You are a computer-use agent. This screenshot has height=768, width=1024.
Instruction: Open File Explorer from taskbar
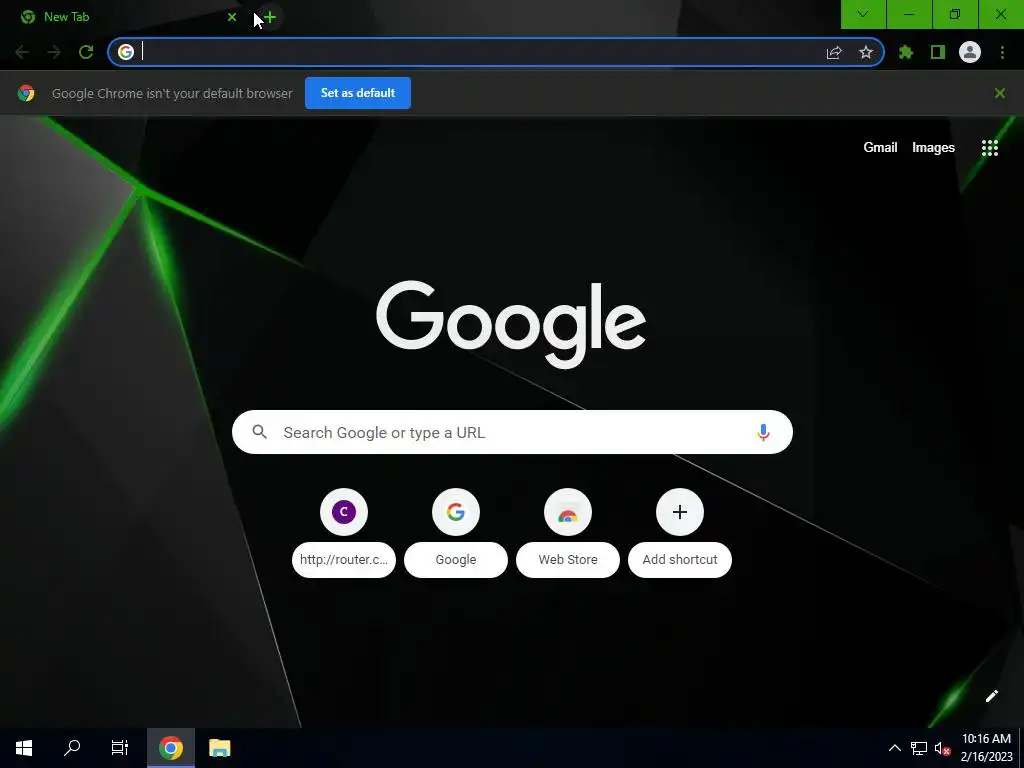coord(219,748)
